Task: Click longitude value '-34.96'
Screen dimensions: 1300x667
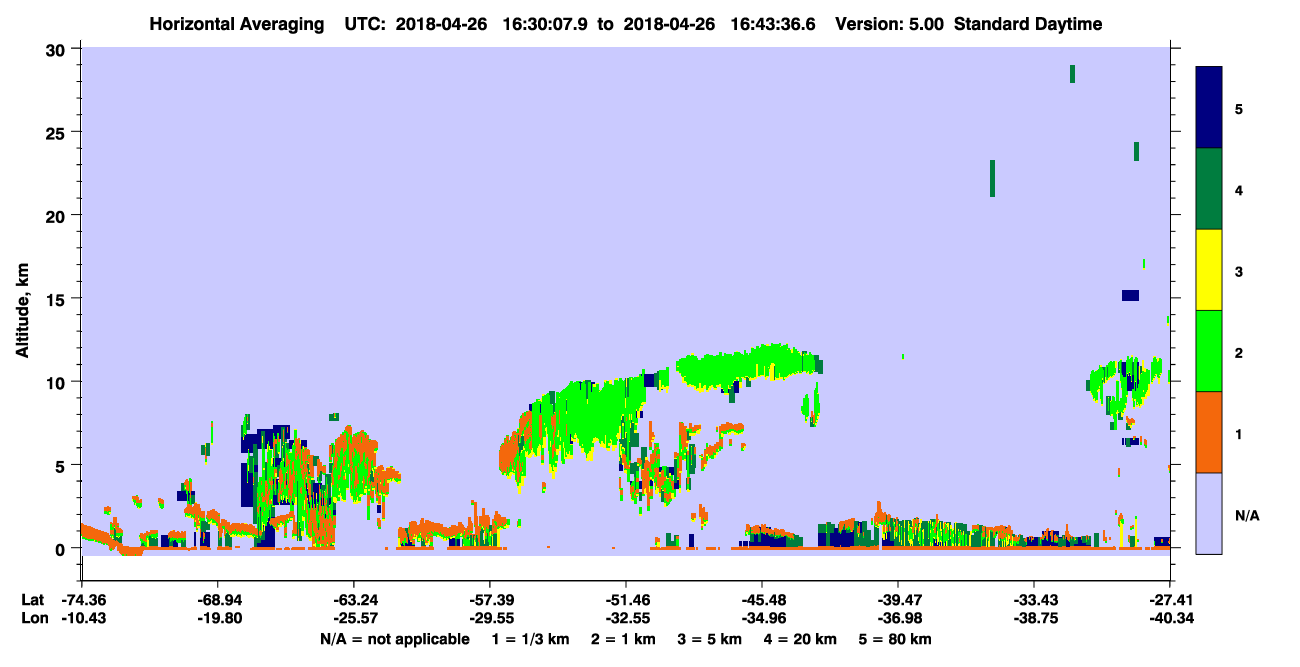Action: point(761,618)
